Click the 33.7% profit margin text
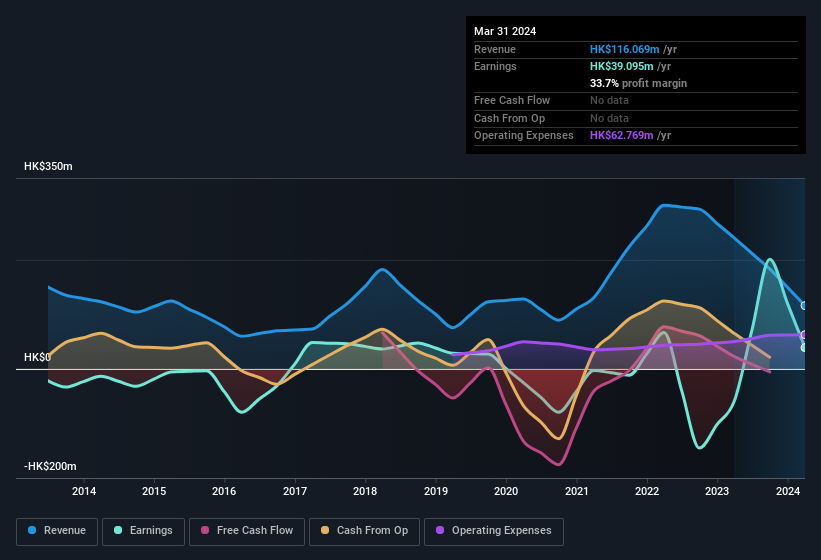Image resolution: width=821 pixels, height=560 pixels. (638, 83)
